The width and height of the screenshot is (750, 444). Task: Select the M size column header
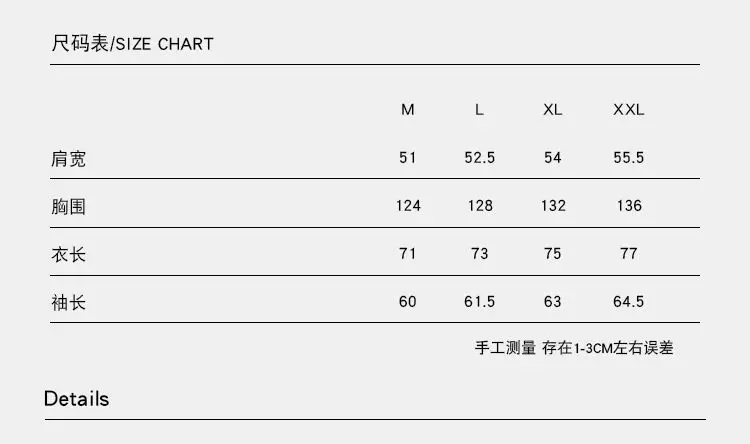[408, 110]
